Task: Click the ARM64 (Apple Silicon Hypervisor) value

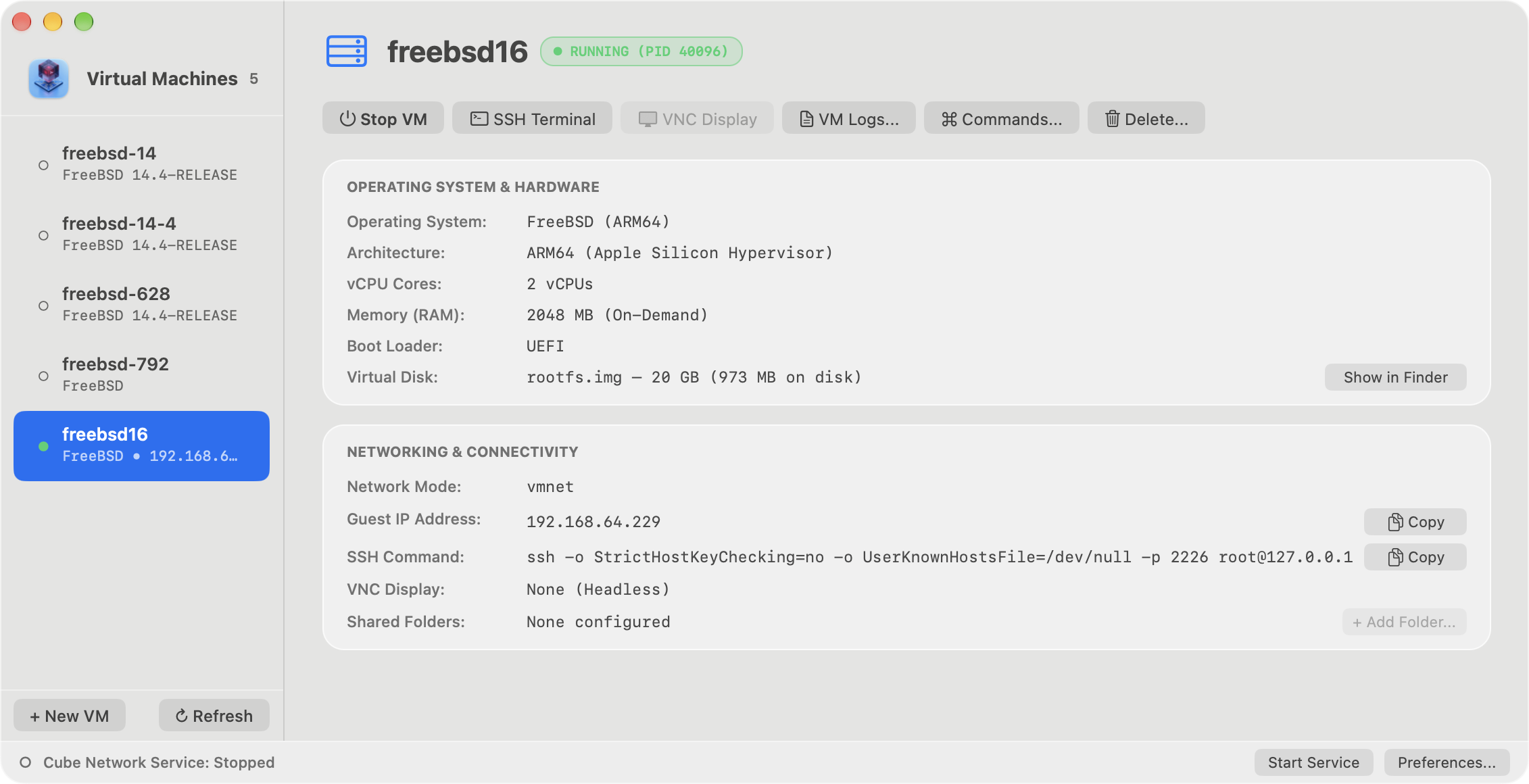Action: pyautogui.click(x=680, y=253)
